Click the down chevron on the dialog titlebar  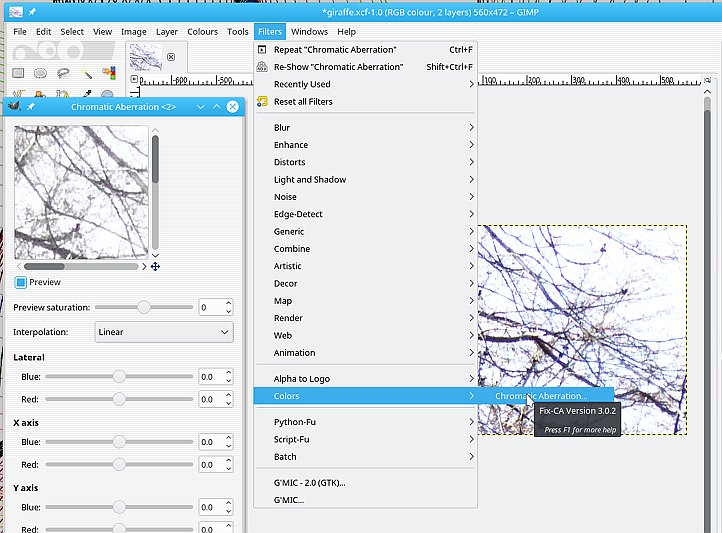tap(200, 107)
